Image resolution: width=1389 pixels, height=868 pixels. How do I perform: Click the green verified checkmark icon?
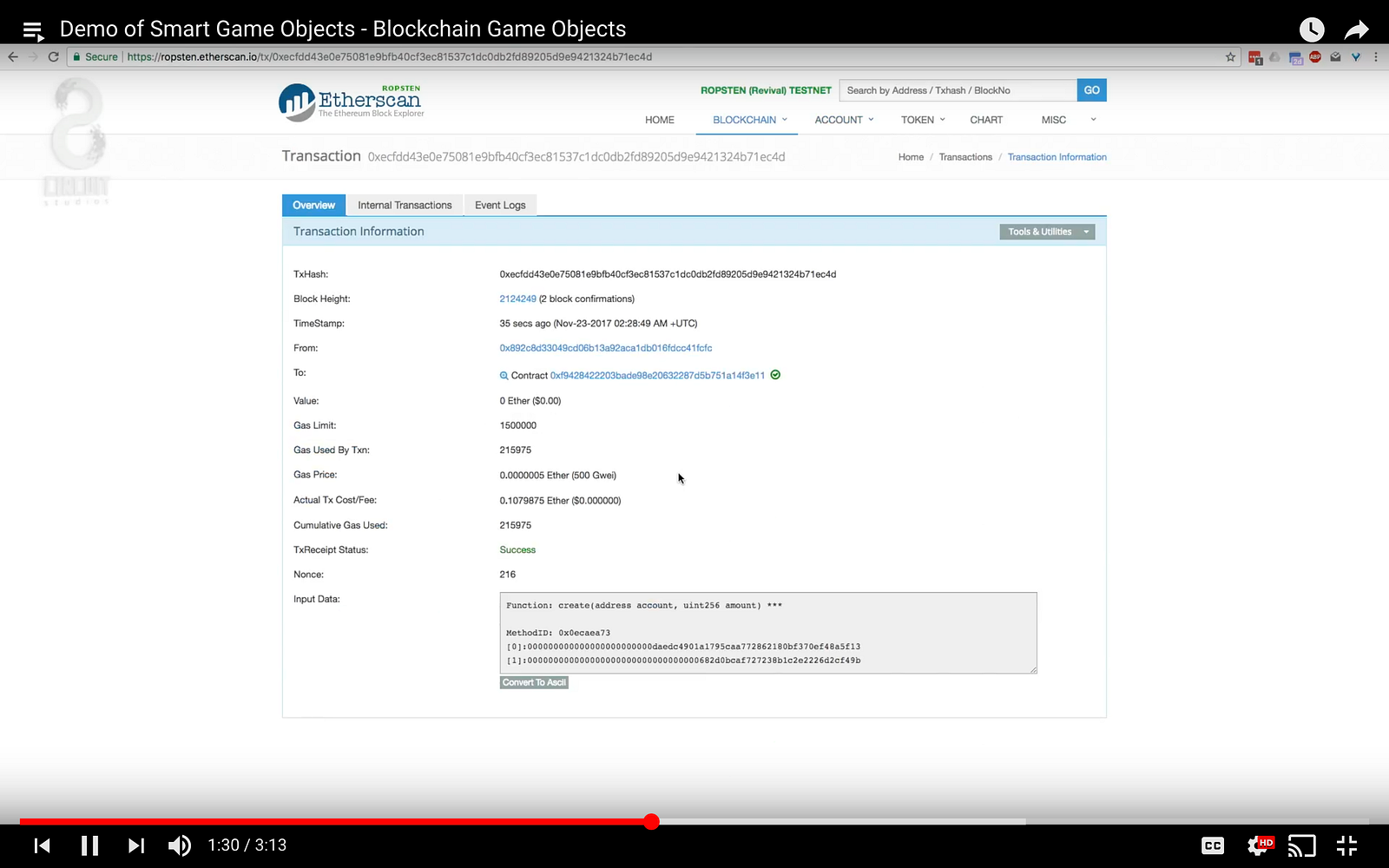pos(775,375)
